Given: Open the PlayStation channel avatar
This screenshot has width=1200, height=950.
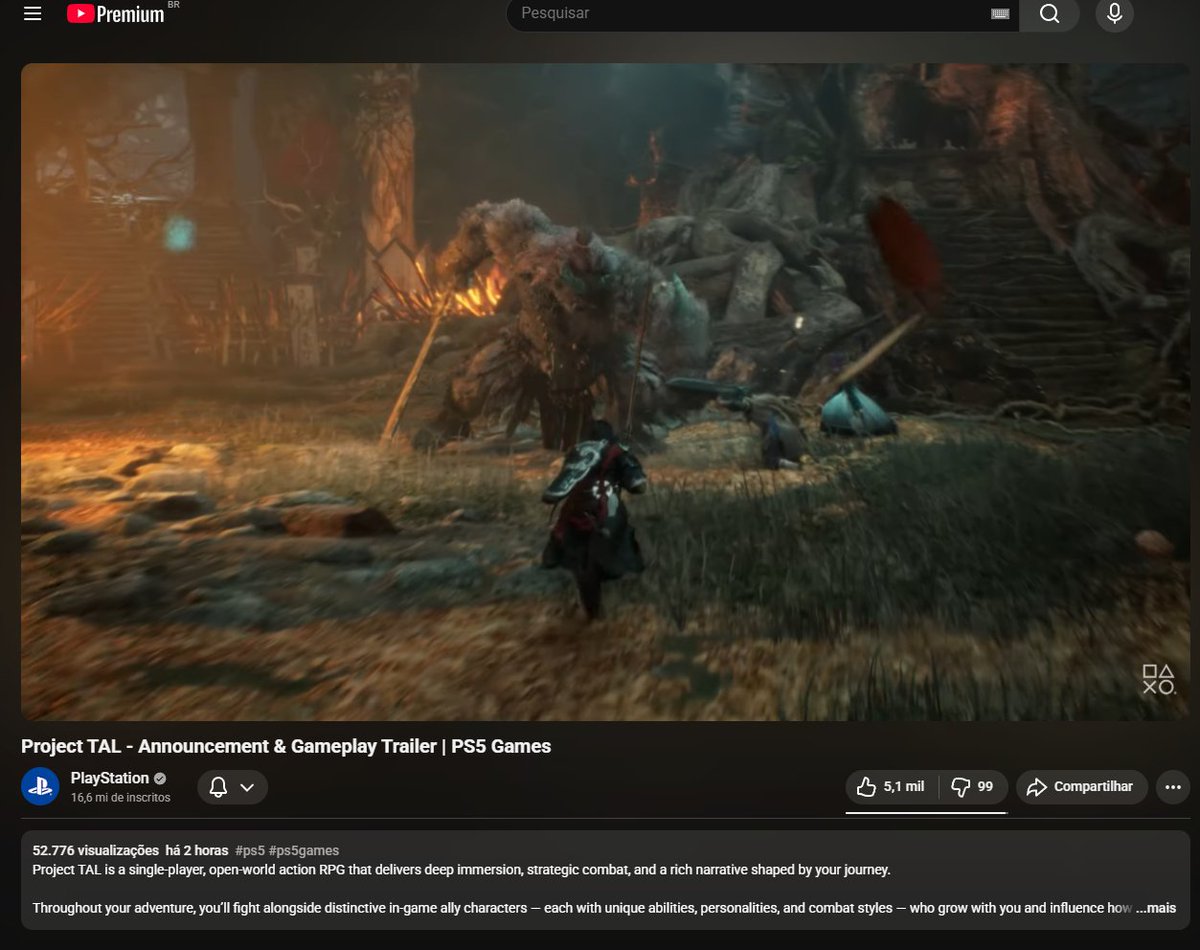Looking at the screenshot, I should (41, 787).
